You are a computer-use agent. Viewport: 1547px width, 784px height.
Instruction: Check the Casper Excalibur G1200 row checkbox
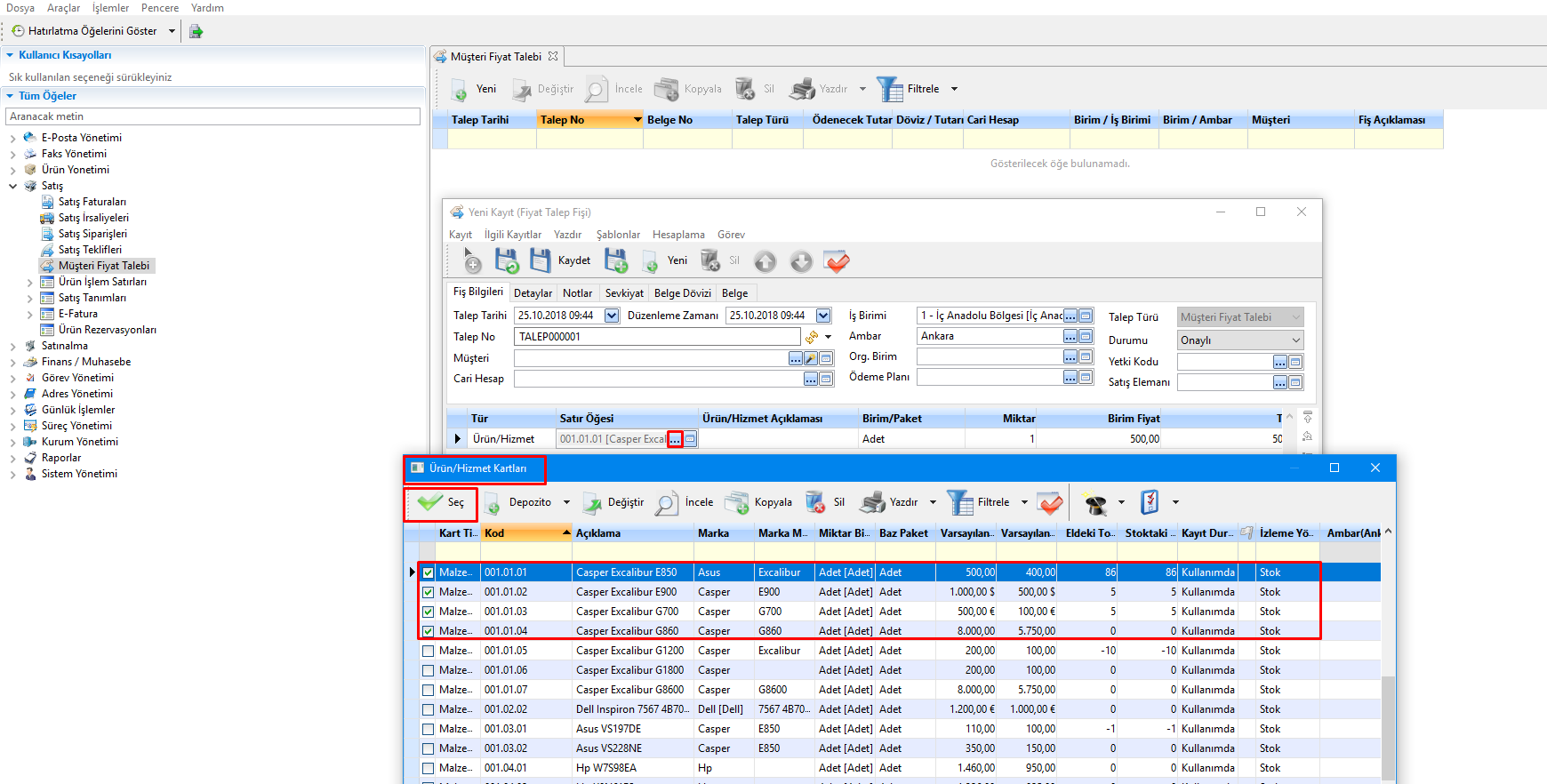(429, 651)
